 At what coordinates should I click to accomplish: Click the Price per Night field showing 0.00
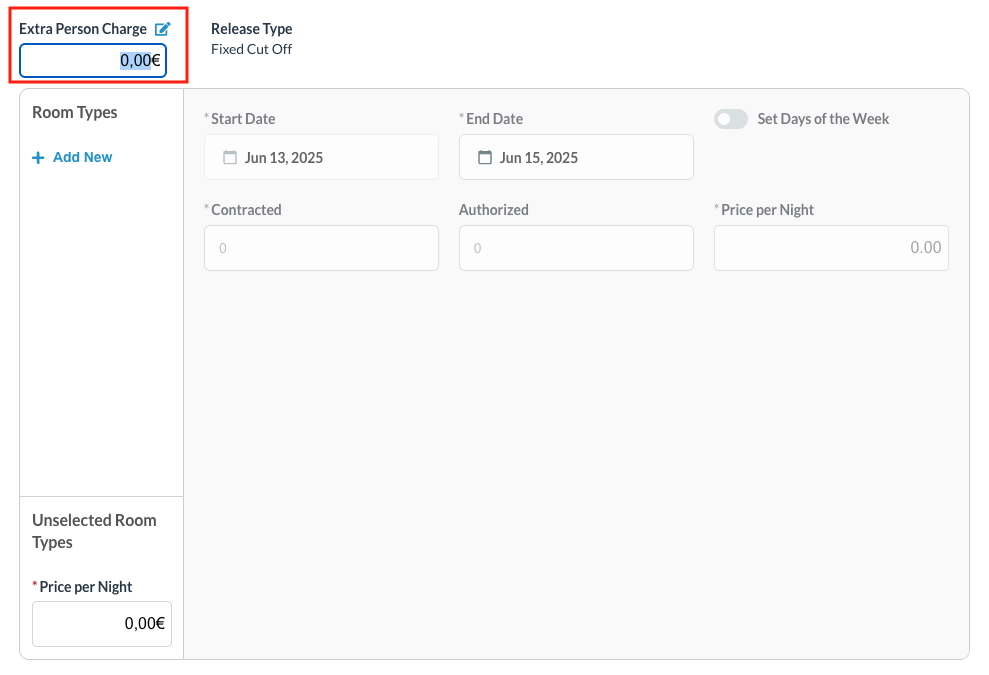831,248
